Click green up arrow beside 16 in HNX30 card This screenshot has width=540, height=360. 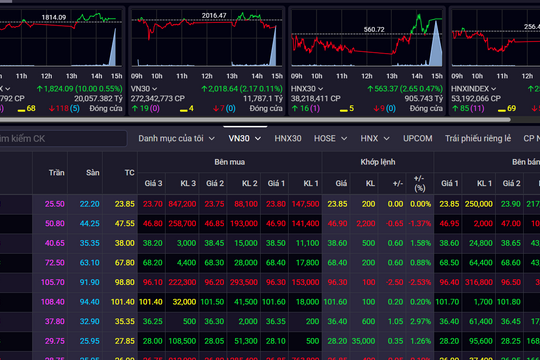tap(295, 109)
